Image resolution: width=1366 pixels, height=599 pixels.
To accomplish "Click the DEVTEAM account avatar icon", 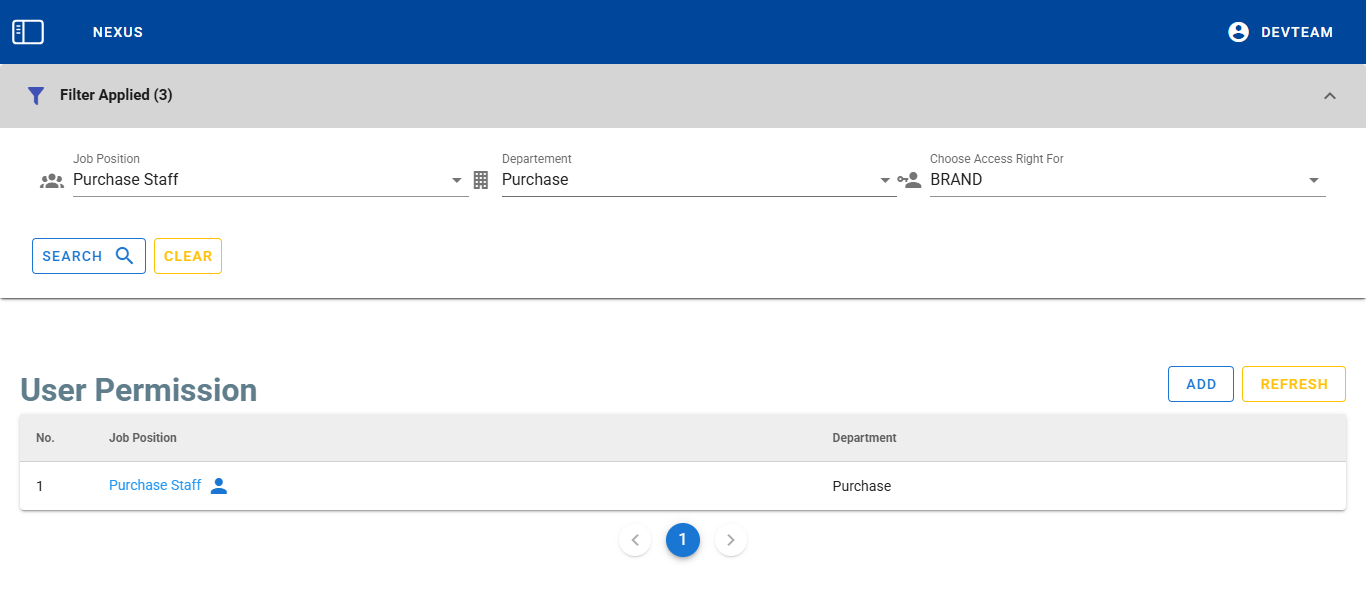I will (x=1238, y=32).
